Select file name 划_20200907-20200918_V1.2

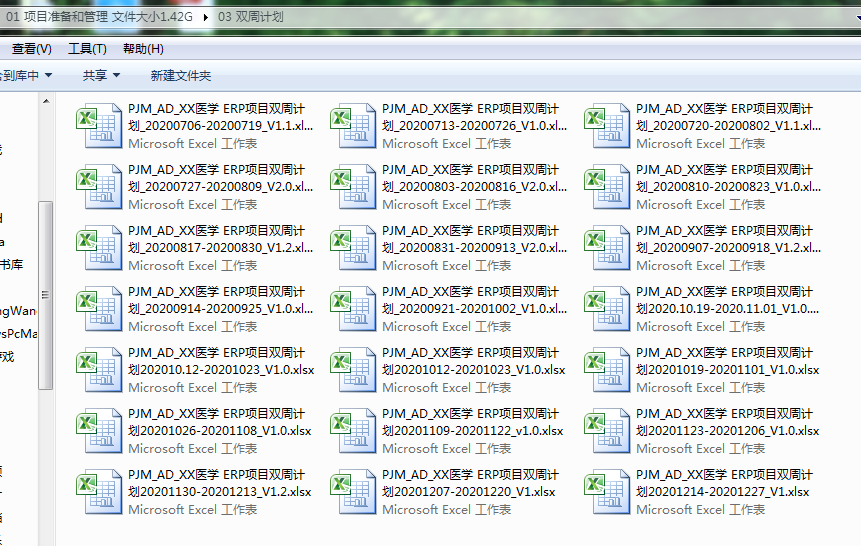pyautogui.click(x=728, y=248)
